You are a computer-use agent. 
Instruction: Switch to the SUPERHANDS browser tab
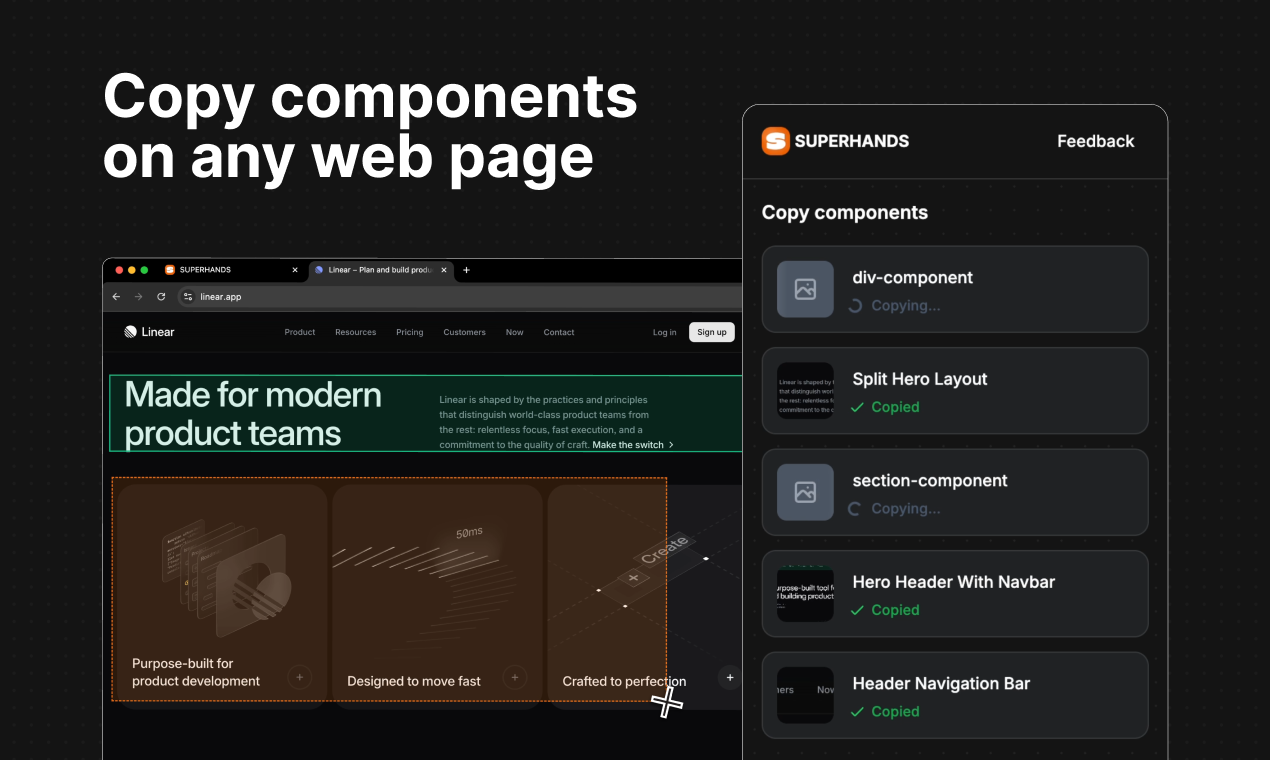[x=232, y=270]
